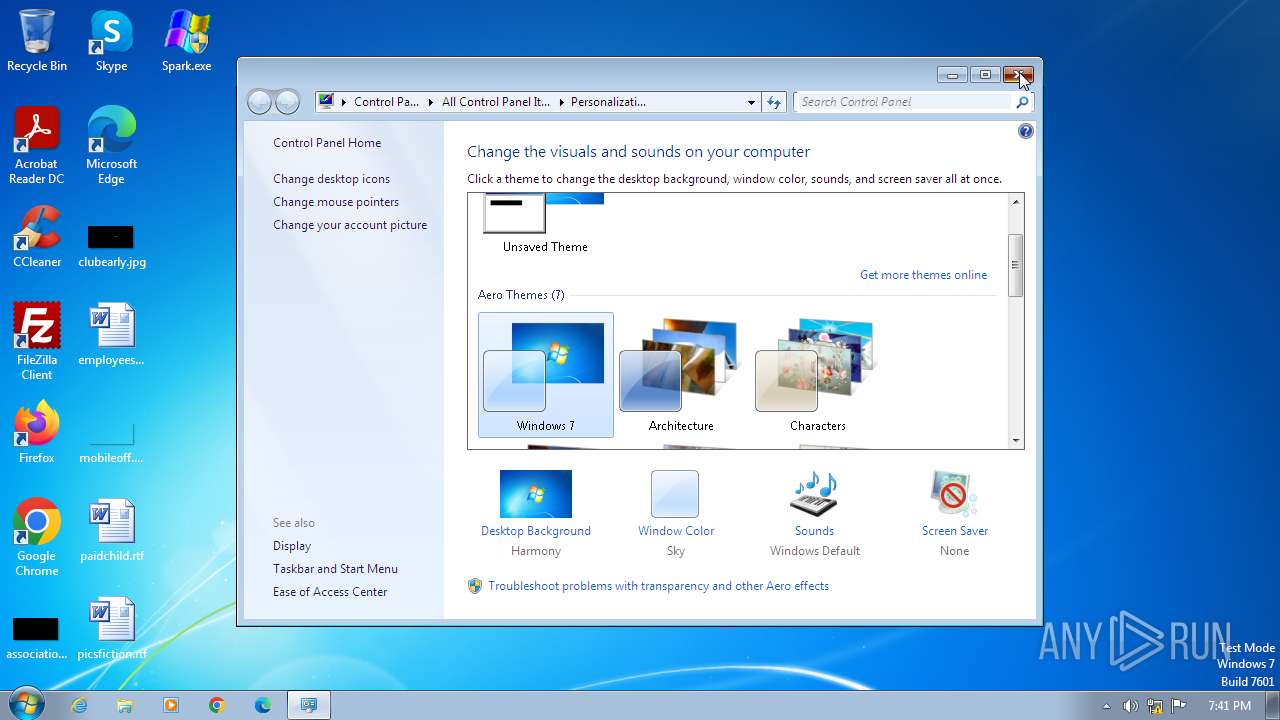
Task: Go back with the navigation button
Action: (x=259, y=102)
